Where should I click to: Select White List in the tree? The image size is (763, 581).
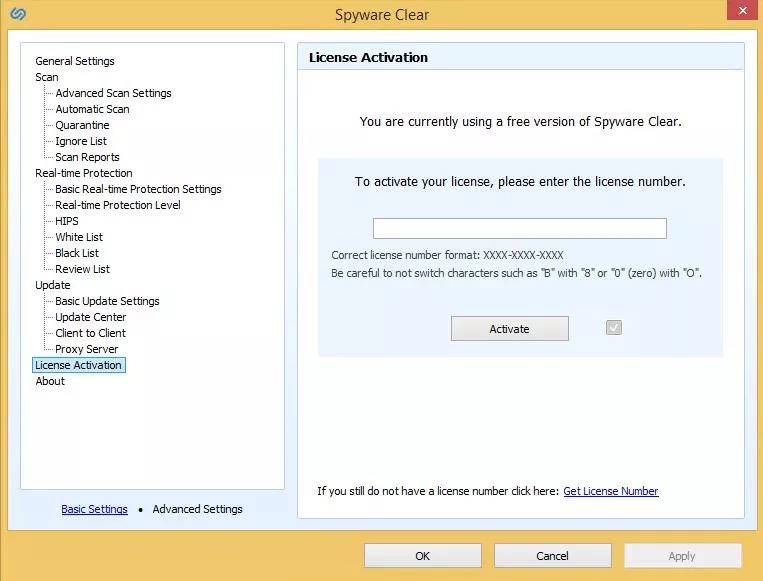(x=79, y=237)
